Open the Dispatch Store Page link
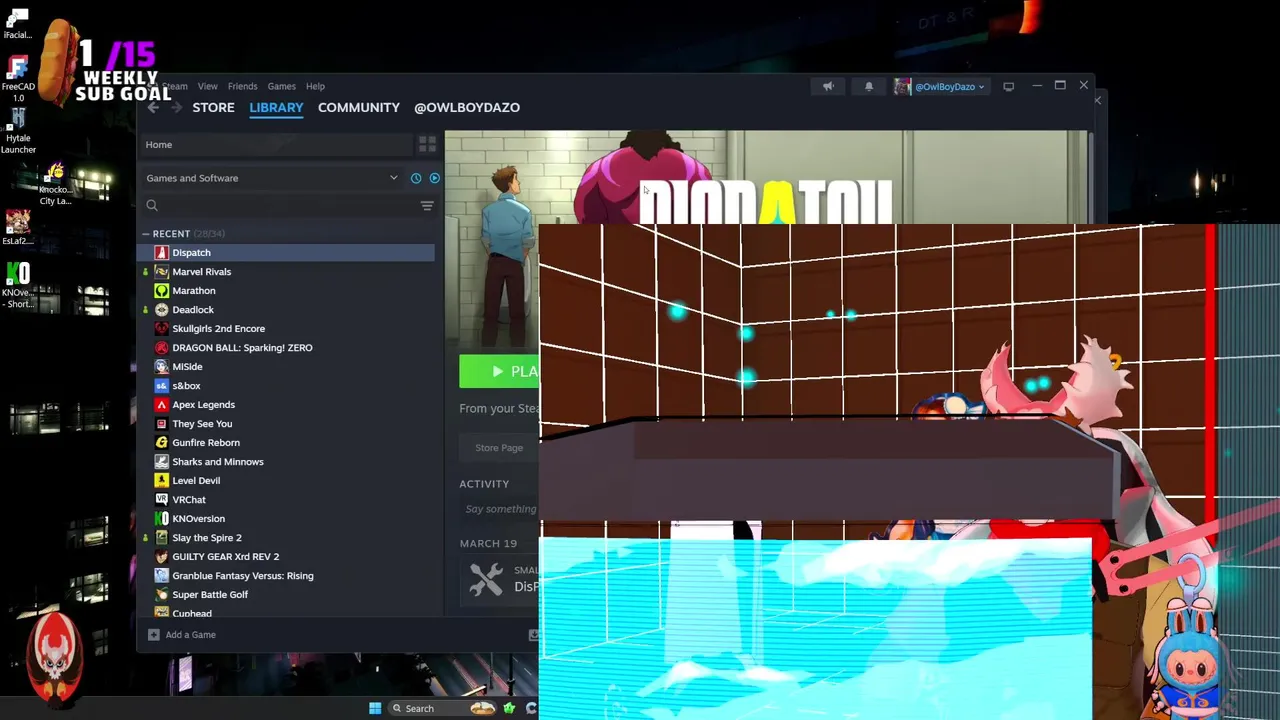 (499, 448)
